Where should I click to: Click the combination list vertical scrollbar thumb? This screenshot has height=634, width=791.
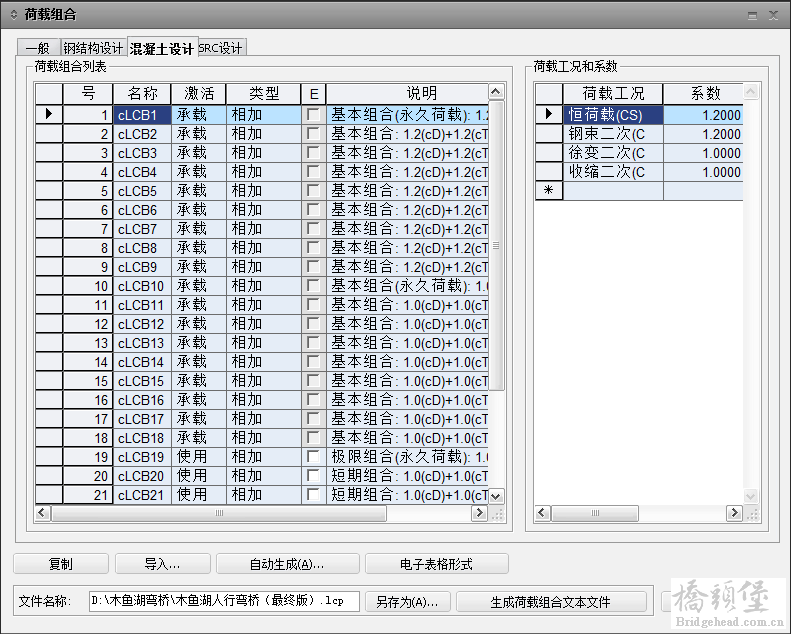496,246
